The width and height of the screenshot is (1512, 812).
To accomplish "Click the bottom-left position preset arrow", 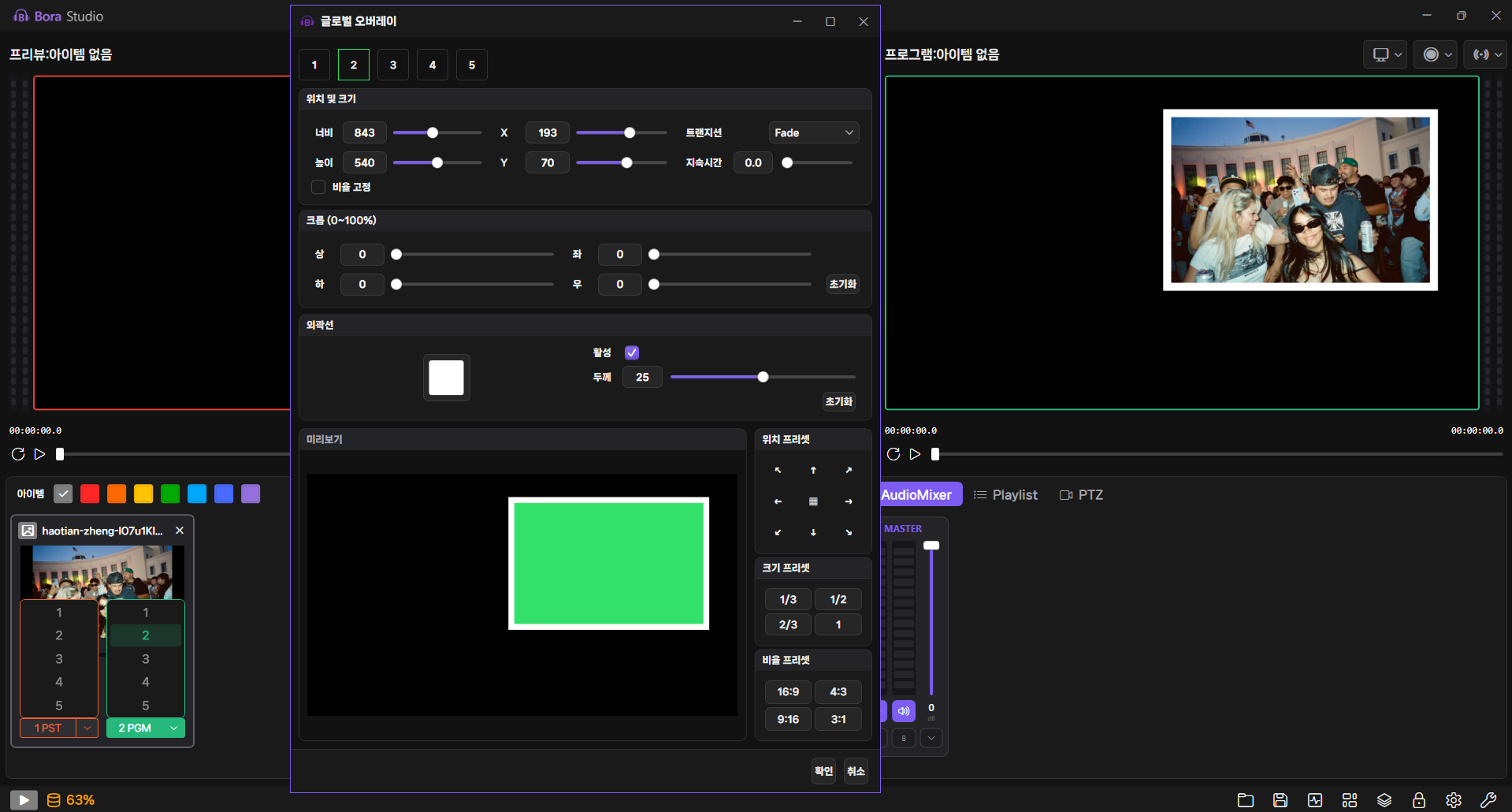I will 778,533.
